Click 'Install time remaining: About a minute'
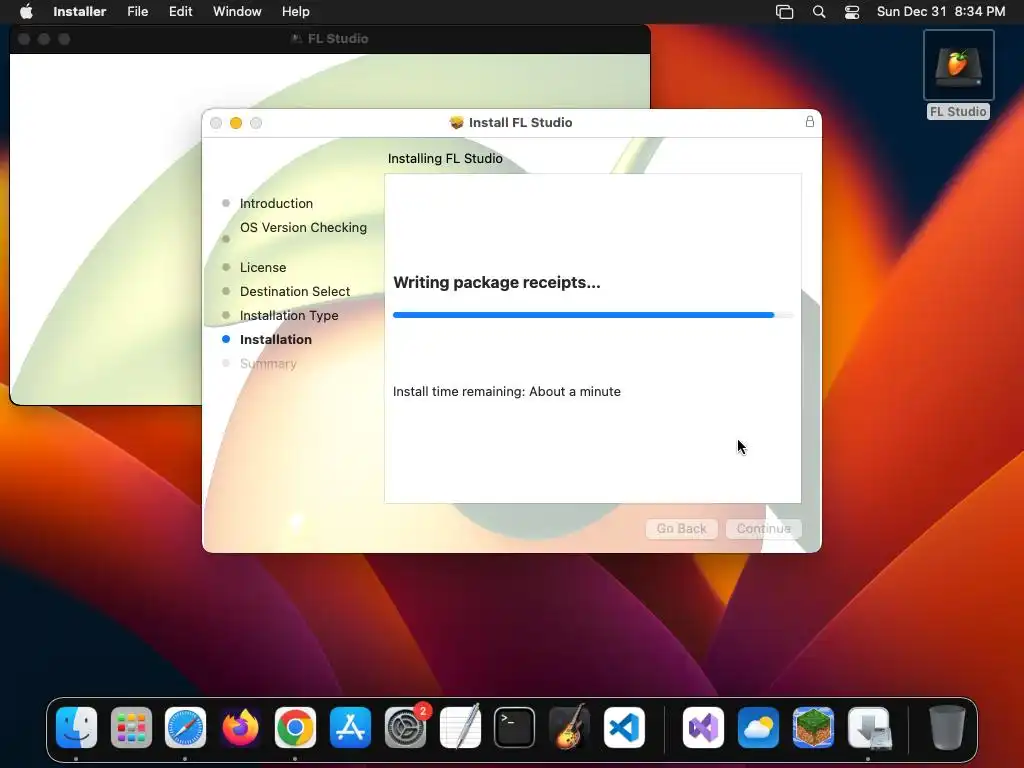This screenshot has width=1024, height=768. click(x=507, y=391)
